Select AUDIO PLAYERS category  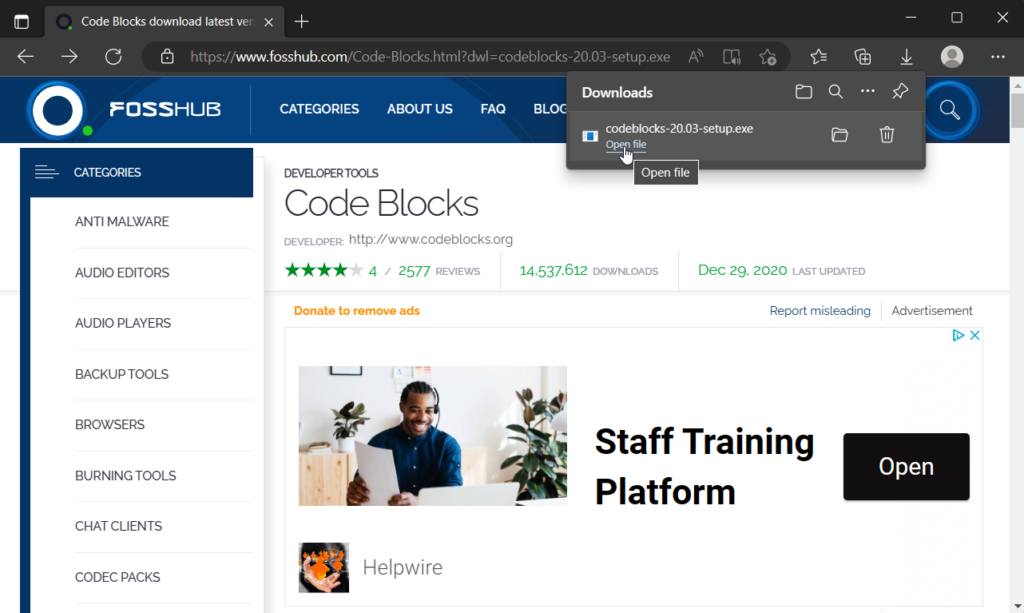click(123, 323)
